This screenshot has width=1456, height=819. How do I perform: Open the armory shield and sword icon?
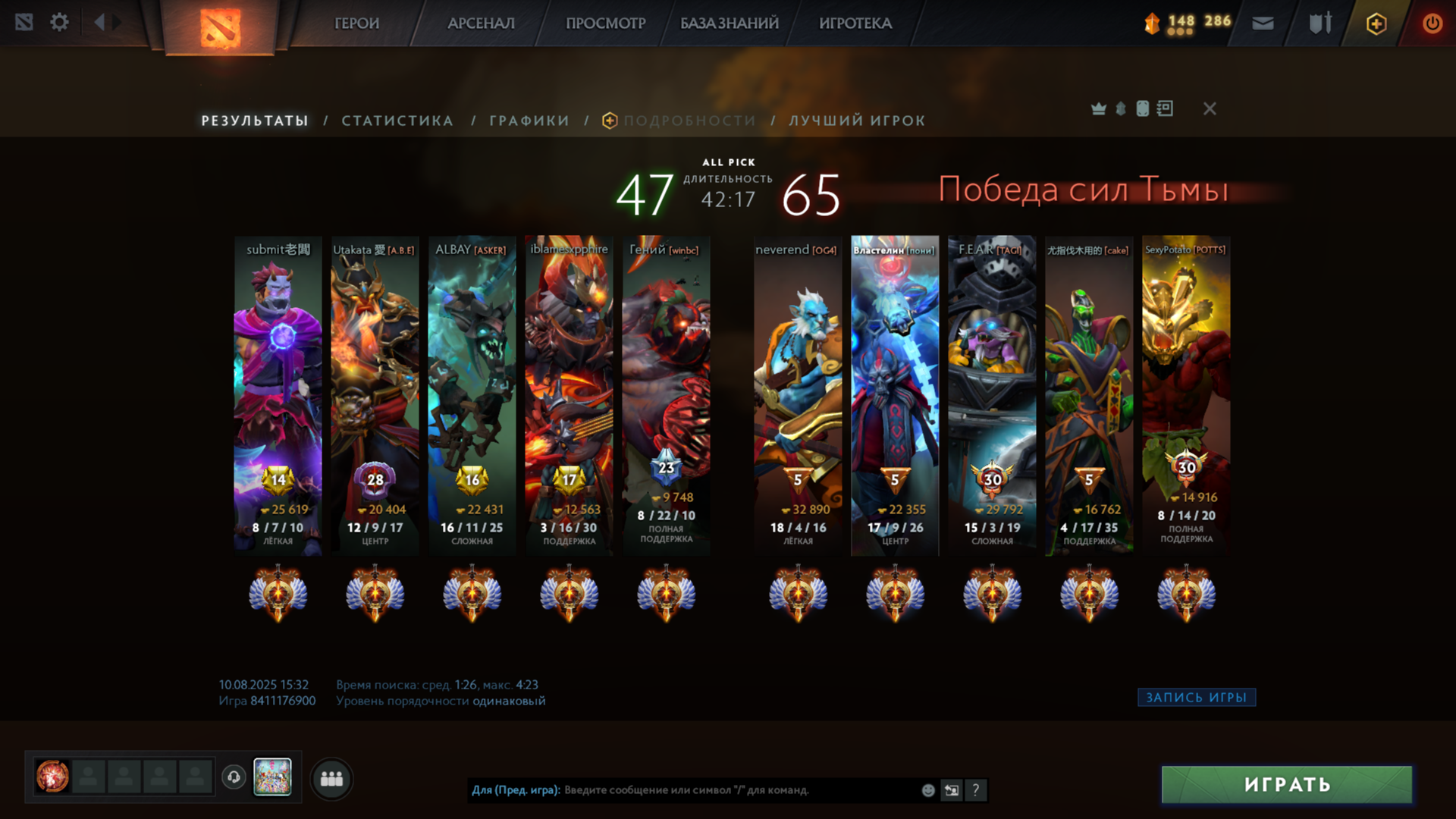click(1320, 23)
